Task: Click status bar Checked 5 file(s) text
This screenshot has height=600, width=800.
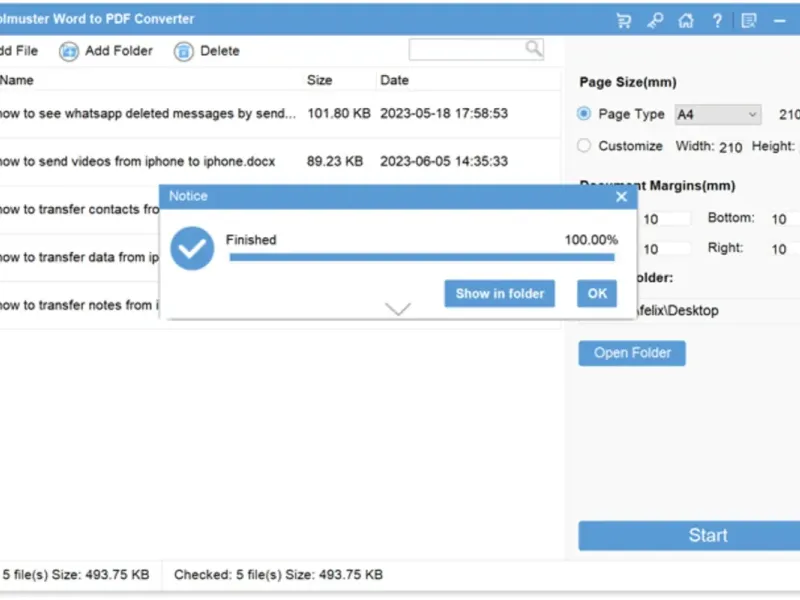Action: [278, 575]
